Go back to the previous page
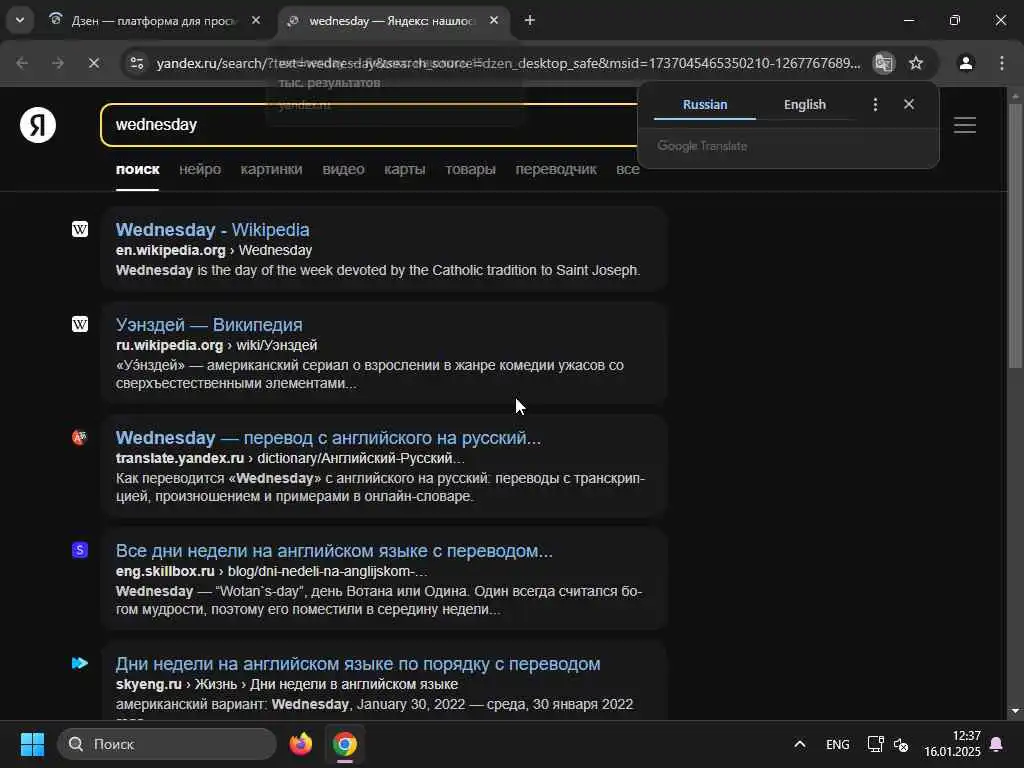The height and width of the screenshot is (768, 1024). (x=22, y=63)
